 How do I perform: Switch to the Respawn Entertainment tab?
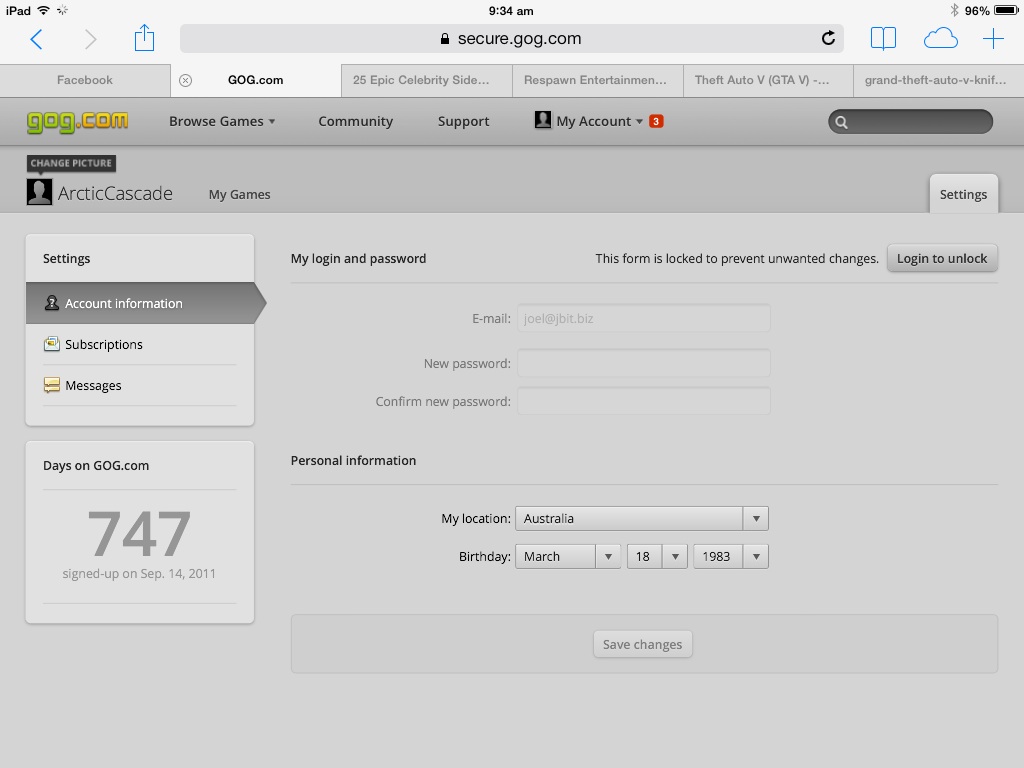point(598,80)
